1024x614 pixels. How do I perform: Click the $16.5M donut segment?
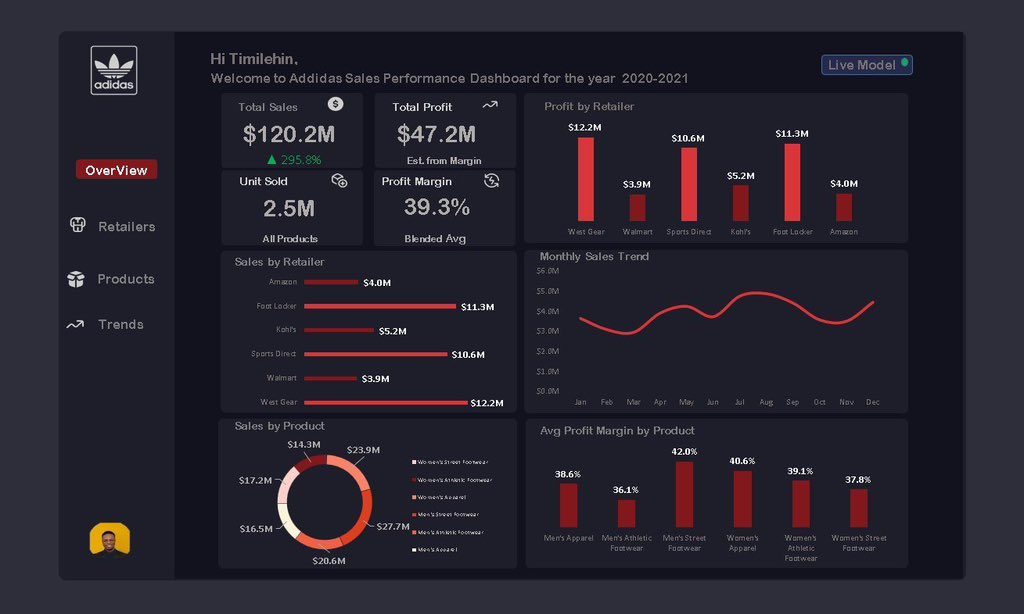286,519
